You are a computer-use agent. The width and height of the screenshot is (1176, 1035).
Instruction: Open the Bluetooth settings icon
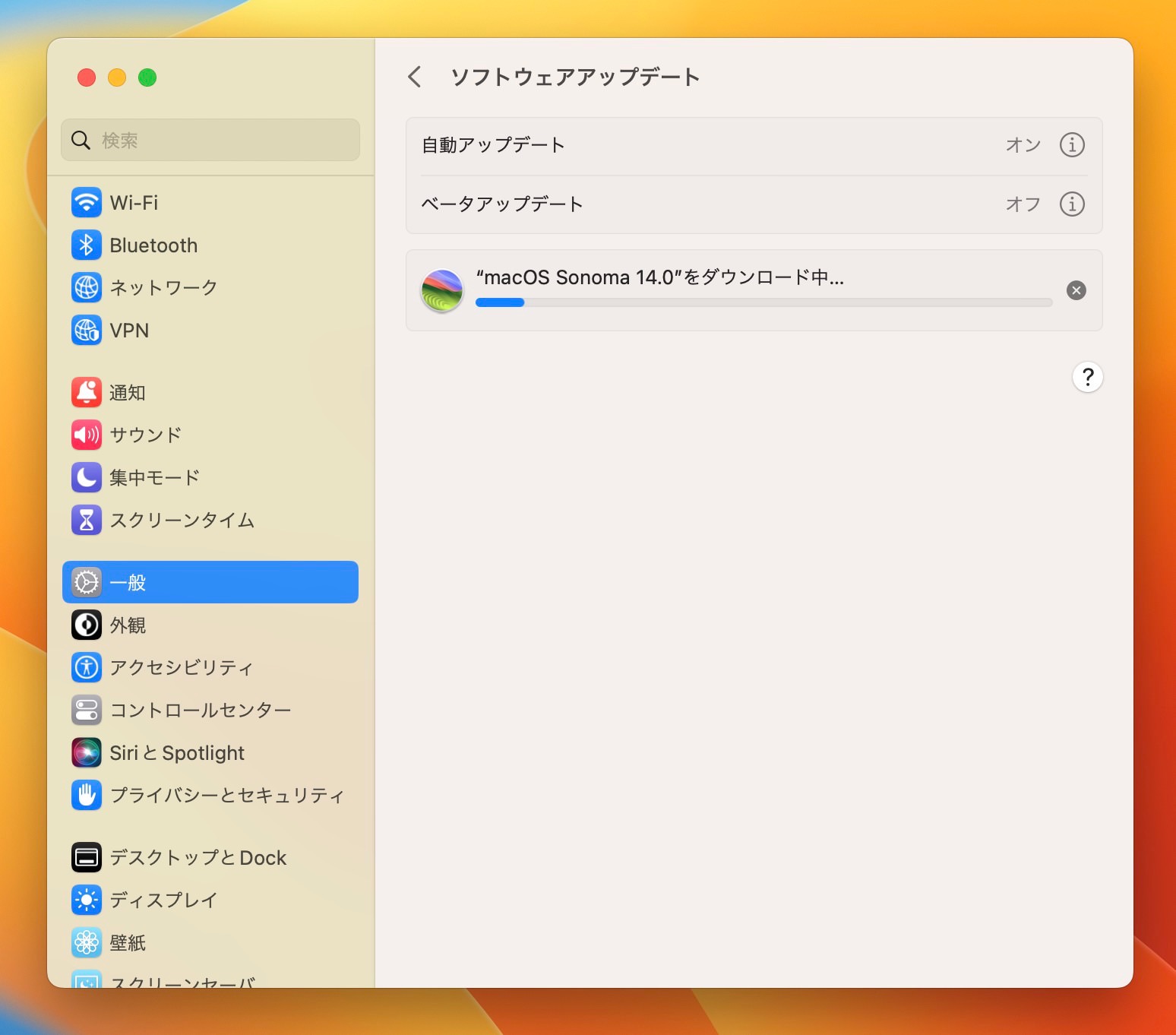(x=87, y=245)
